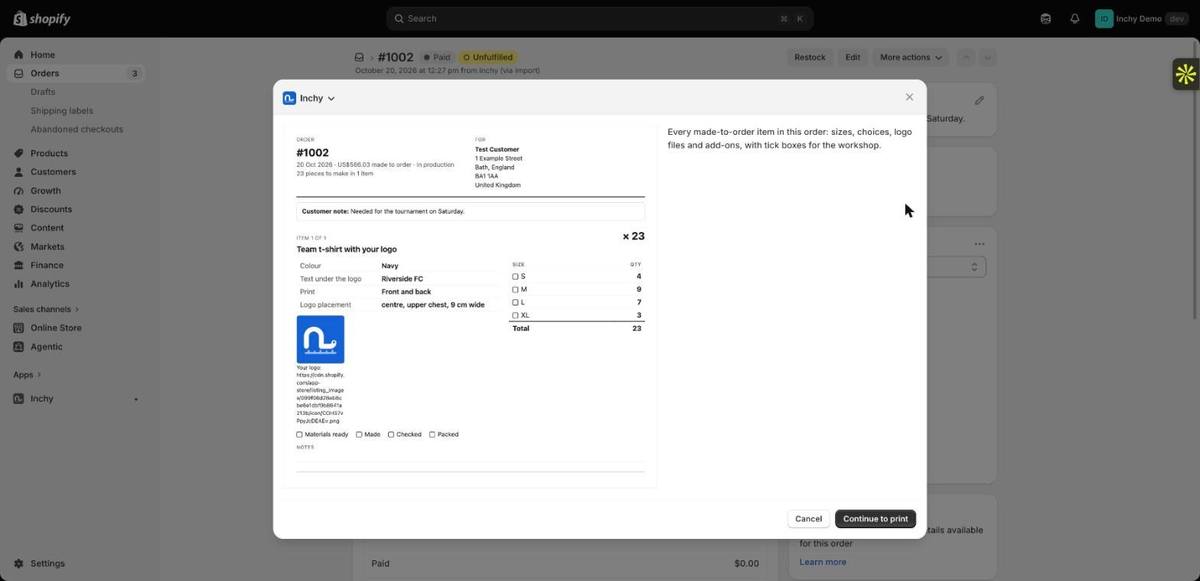
Task: Click the orders breadcrumb icon before #1002
Action: pos(359,57)
